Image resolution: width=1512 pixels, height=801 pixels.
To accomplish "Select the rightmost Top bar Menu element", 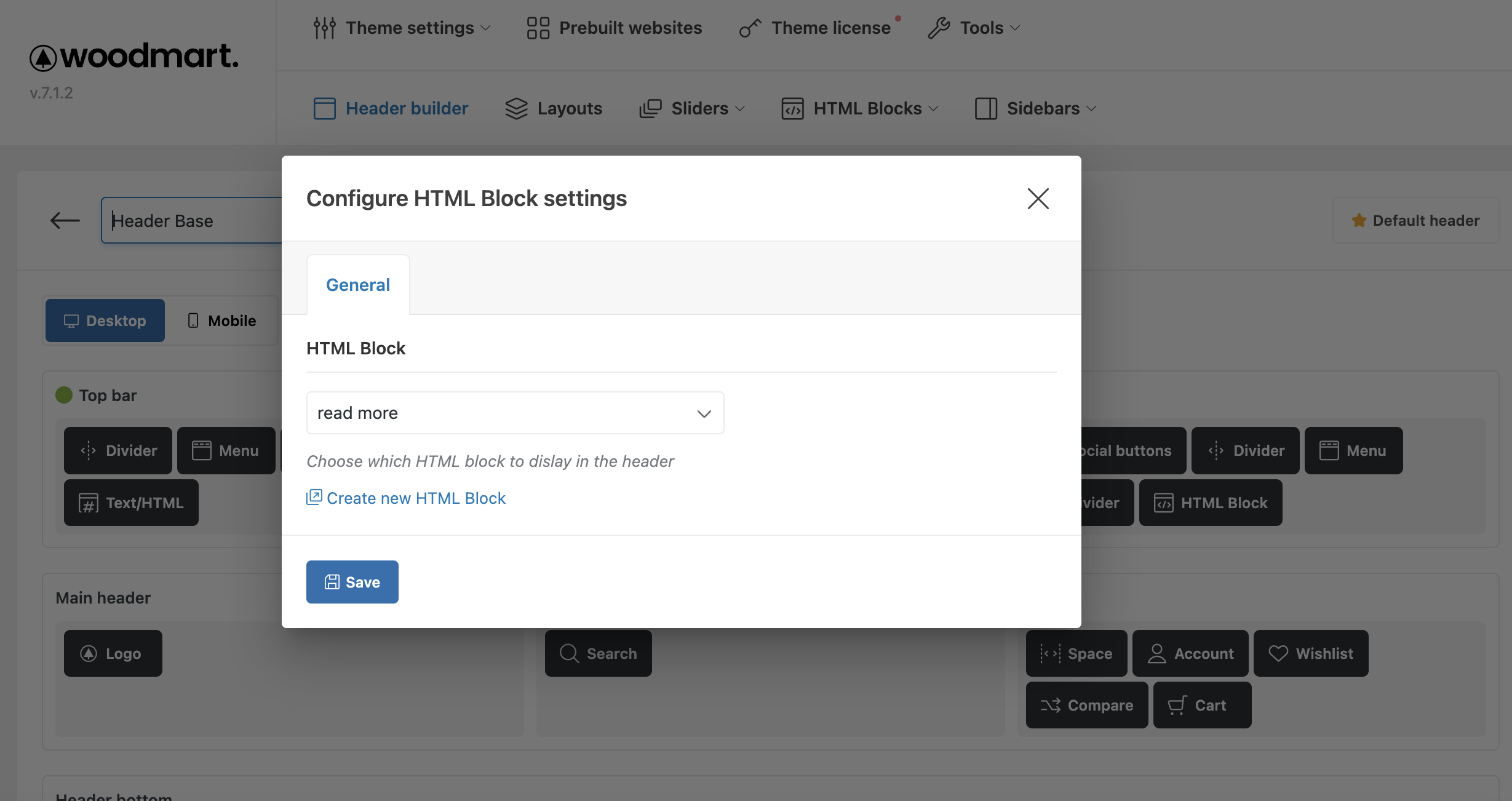I will pyautogui.click(x=1354, y=450).
